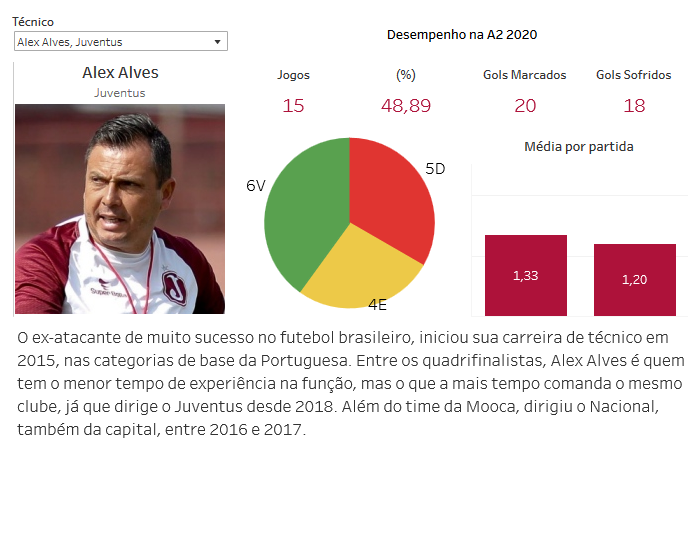Viewport: 700px width, 544px height.
Task: Click the Gols Sofridos value 18
Action: [634, 106]
